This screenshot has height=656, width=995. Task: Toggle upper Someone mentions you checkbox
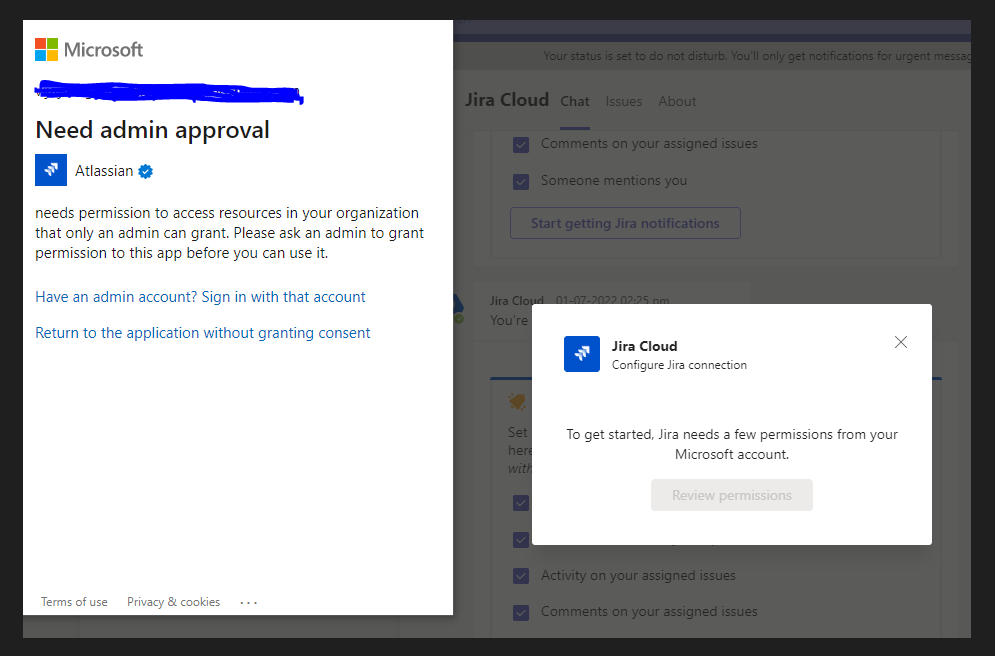[x=521, y=182]
